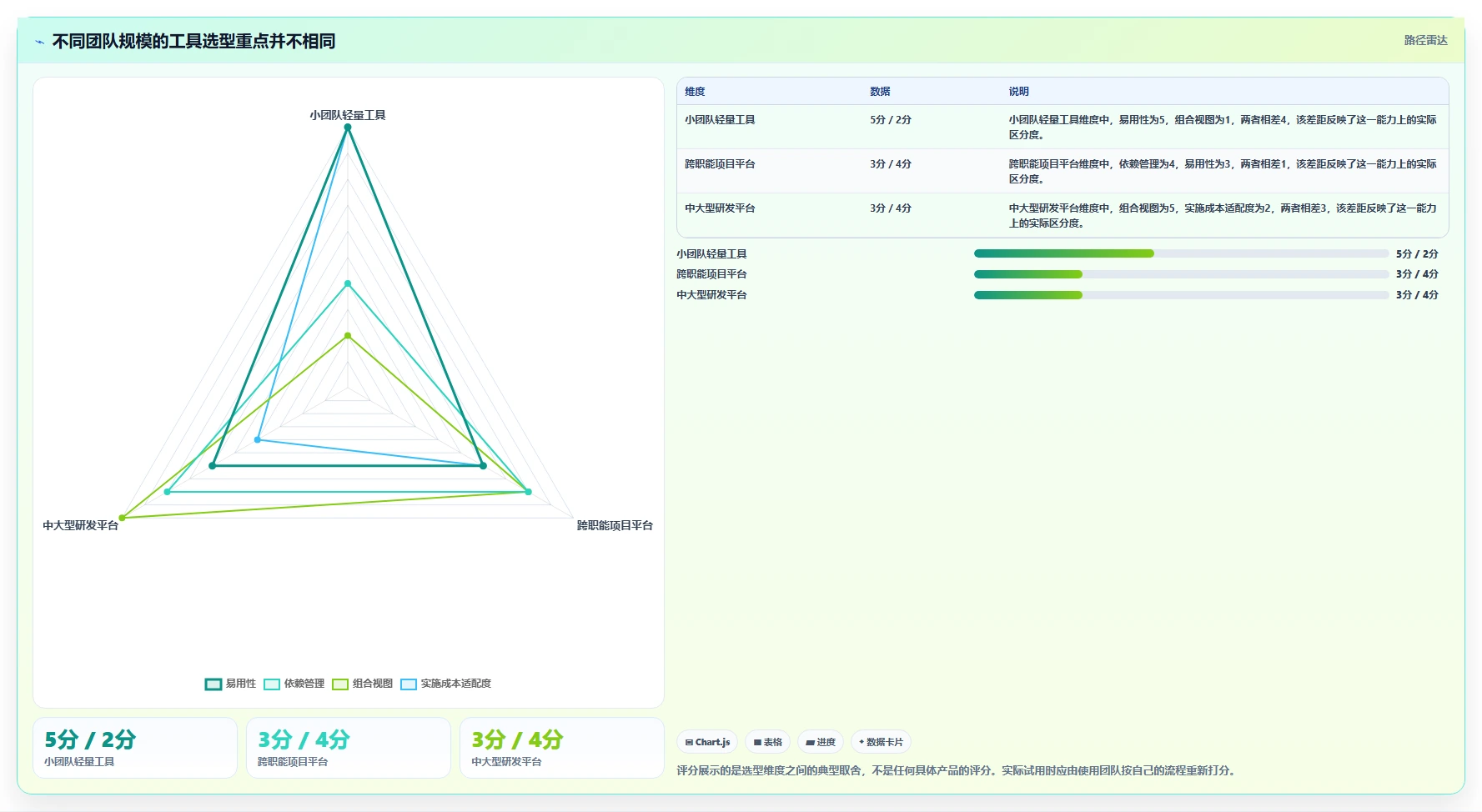The width and height of the screenshot is (1482, 812).
Task: Click the 维度 column header
Action: pos(696,92)
